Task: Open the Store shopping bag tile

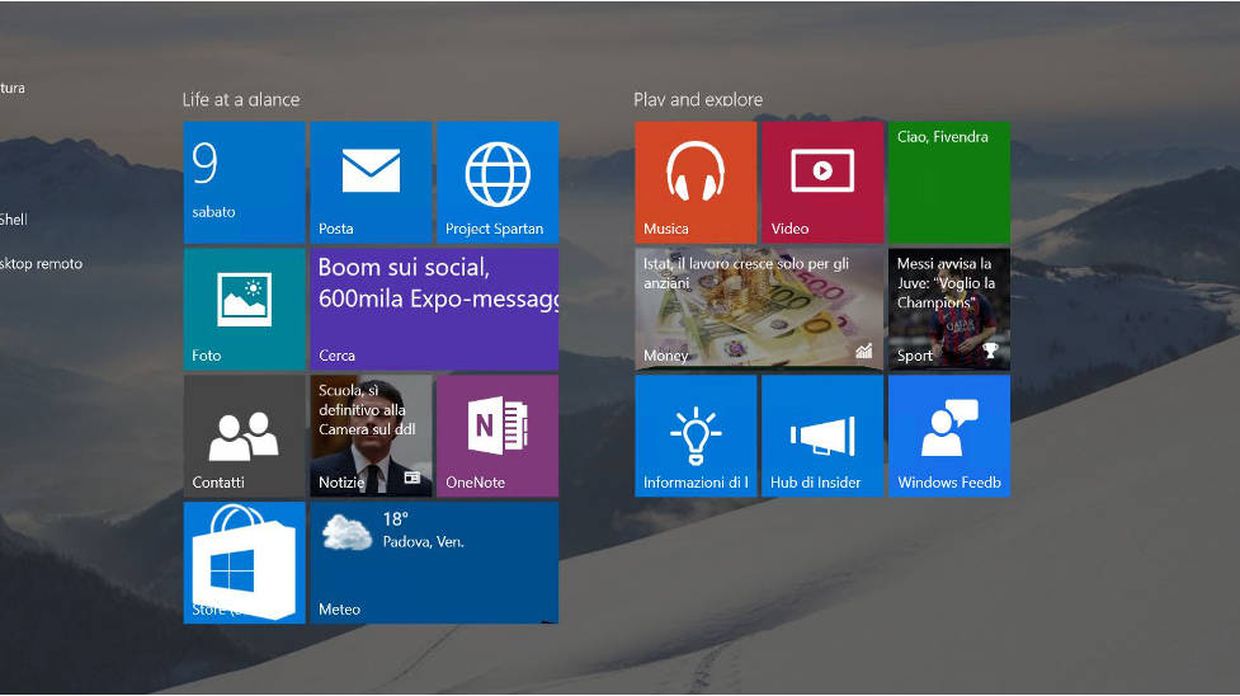Action: click(244, 563)
